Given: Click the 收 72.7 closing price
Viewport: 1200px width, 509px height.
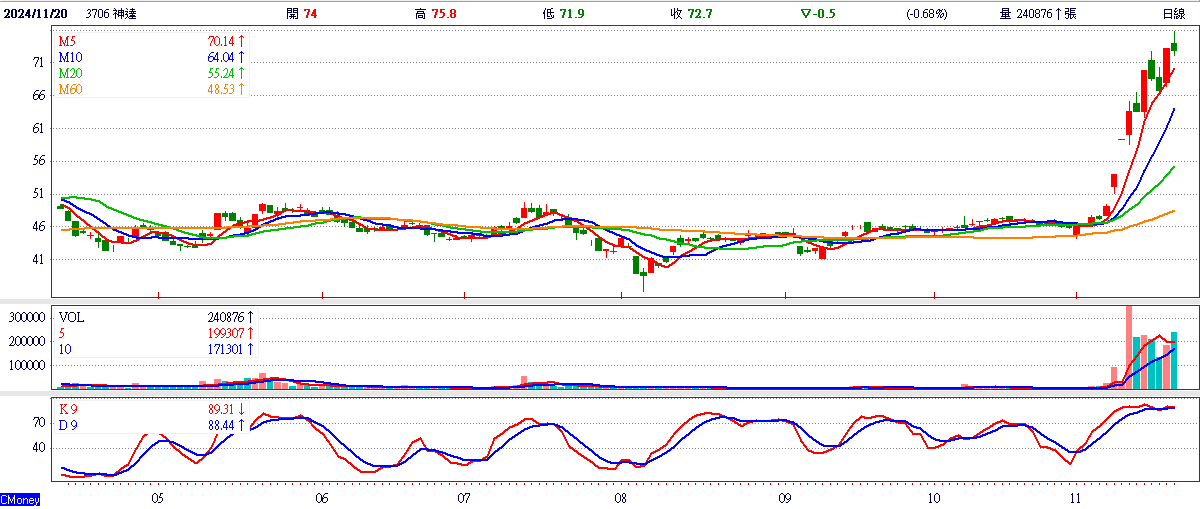Looking at the screenshot, I should coord(691,14).
